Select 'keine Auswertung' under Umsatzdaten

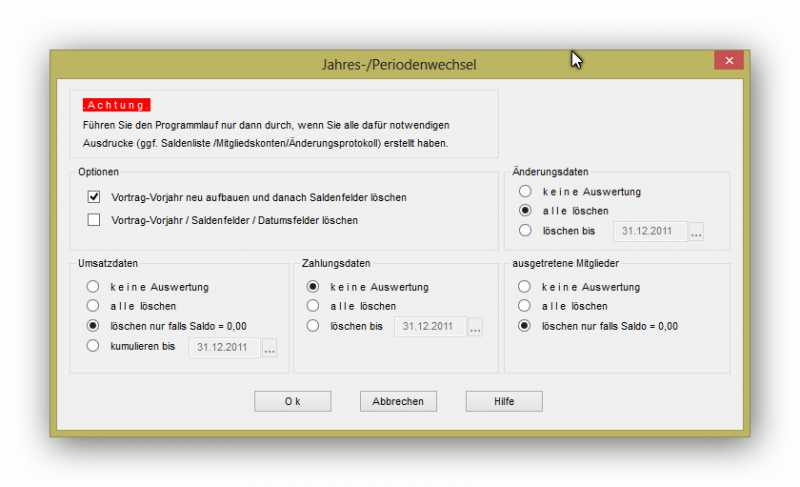(93, 286)
